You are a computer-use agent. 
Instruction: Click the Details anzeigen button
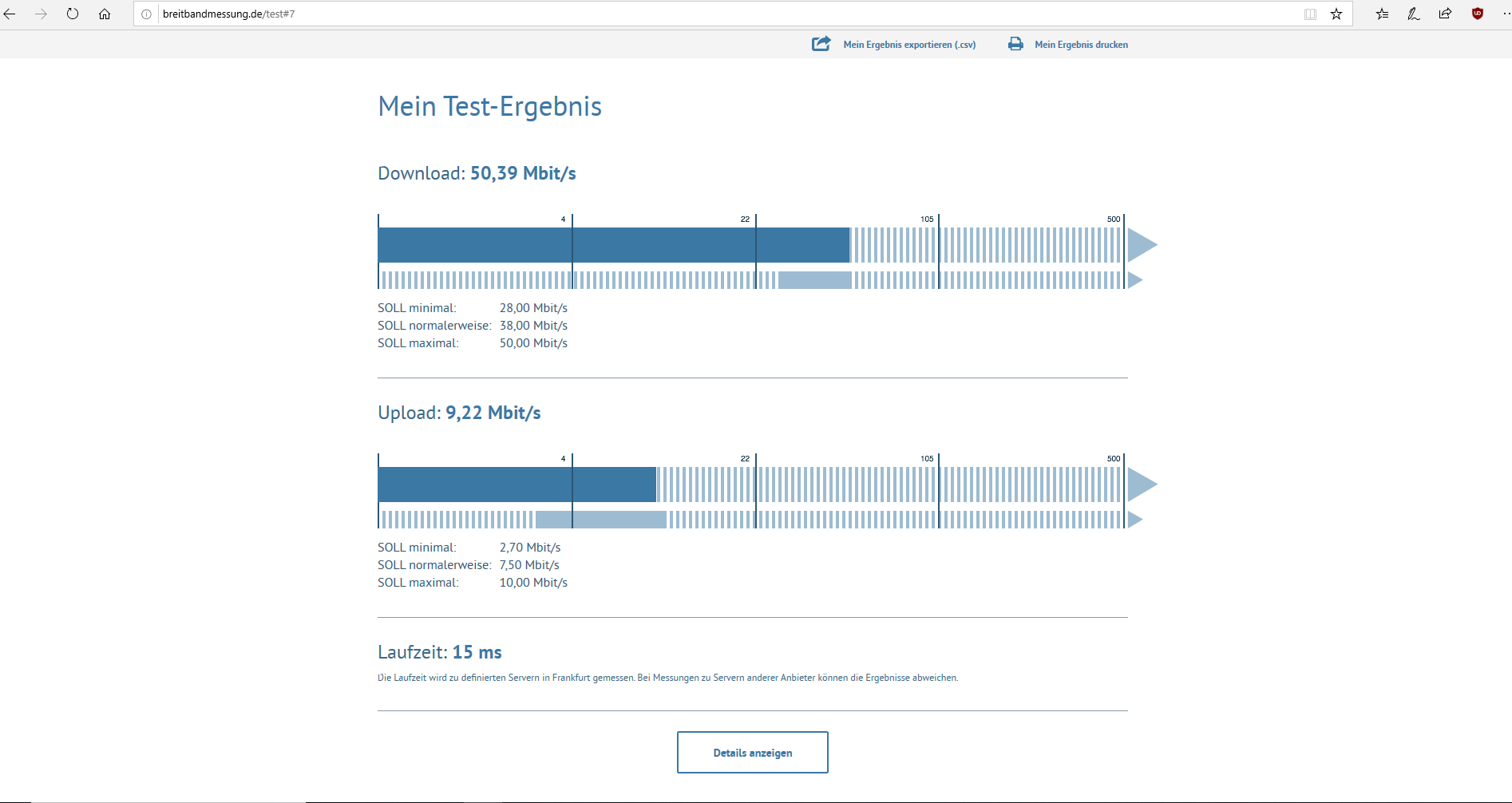(x=753, y=752)
